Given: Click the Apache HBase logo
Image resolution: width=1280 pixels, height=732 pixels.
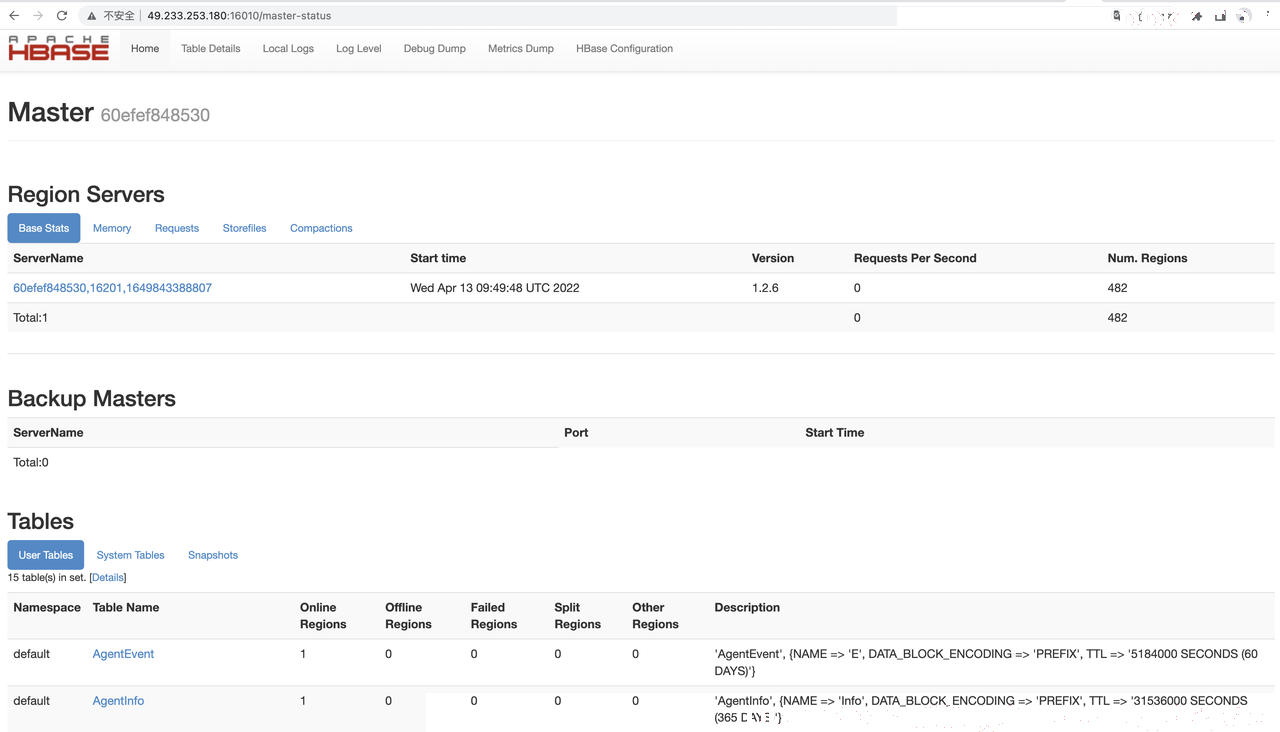Looking at the screenshot, I should (x=59, y=48).
